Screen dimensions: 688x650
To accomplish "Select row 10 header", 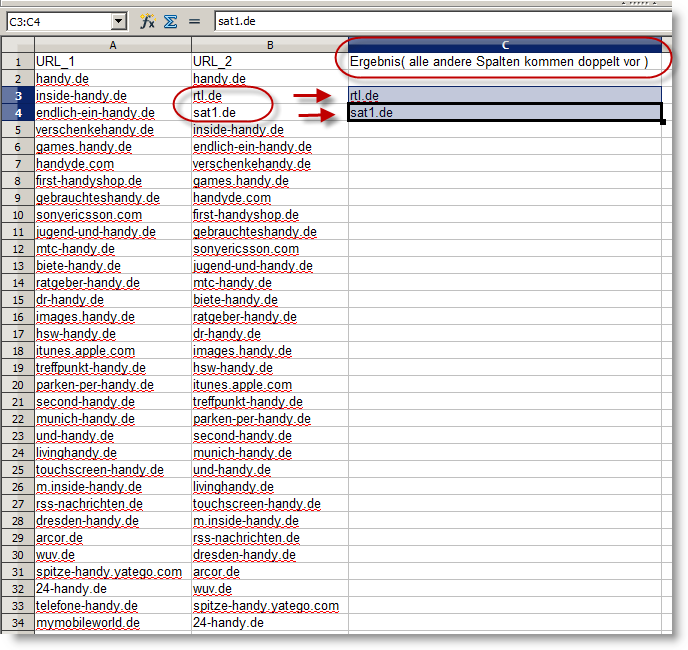I will point(18,215).
